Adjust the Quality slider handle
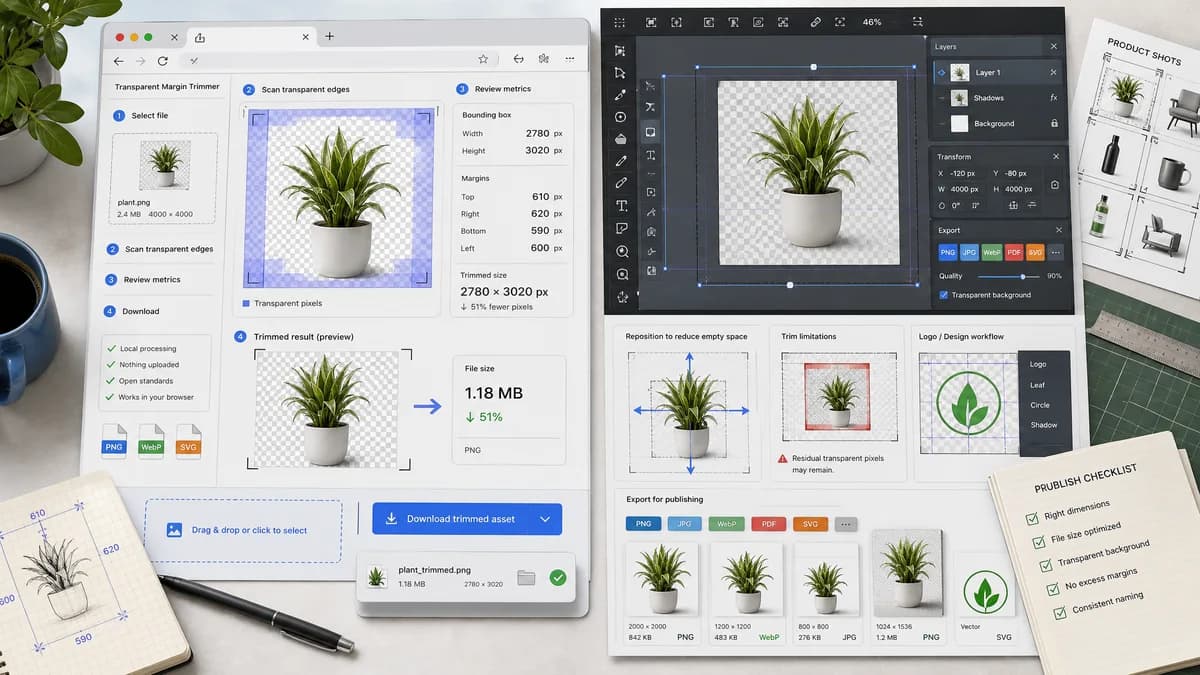The width and height of the screenshot is (1200, 675). [1022, 276]
